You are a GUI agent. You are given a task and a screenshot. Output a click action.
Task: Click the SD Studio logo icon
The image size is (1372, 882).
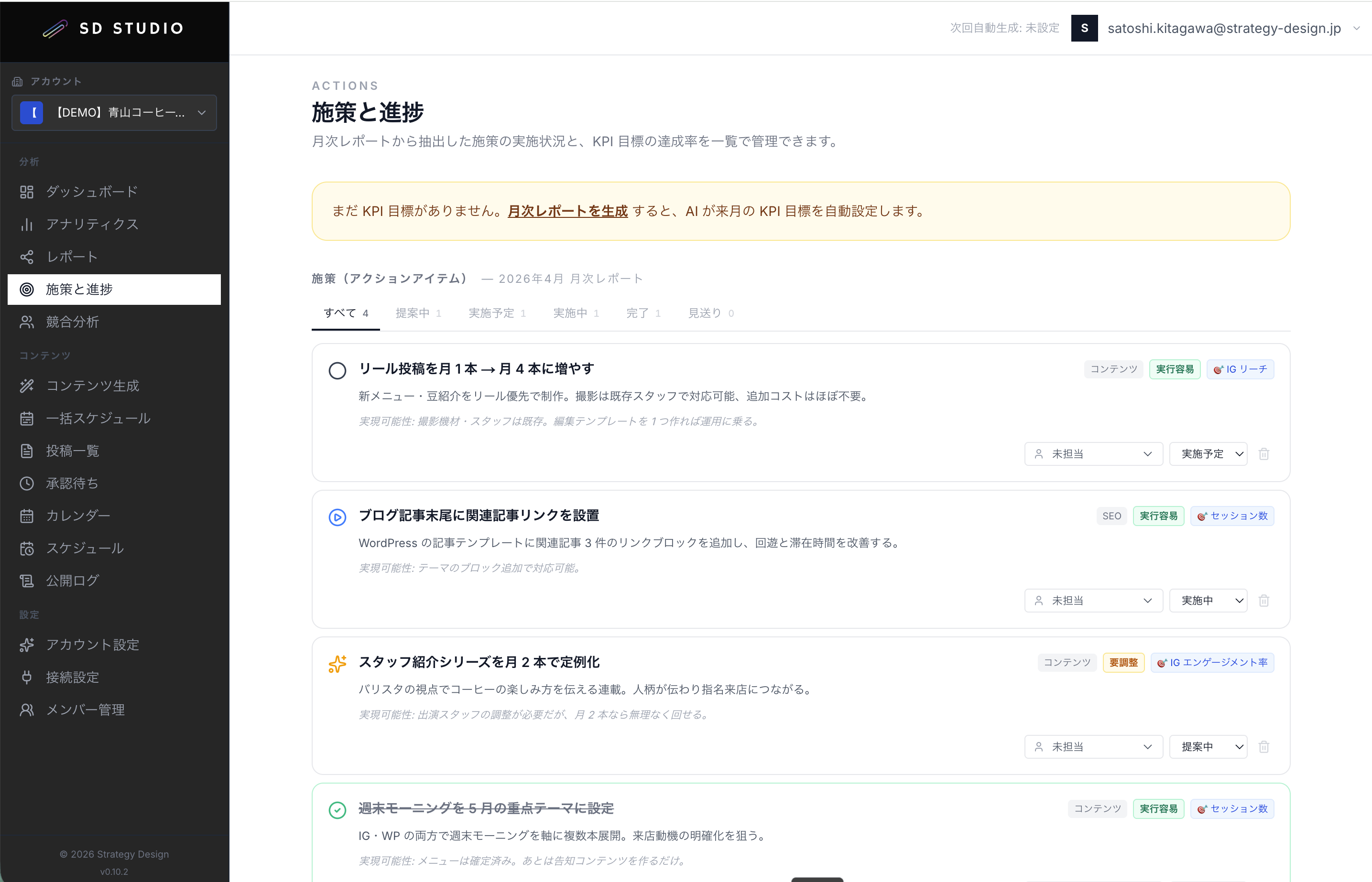[x=55, y=29]
